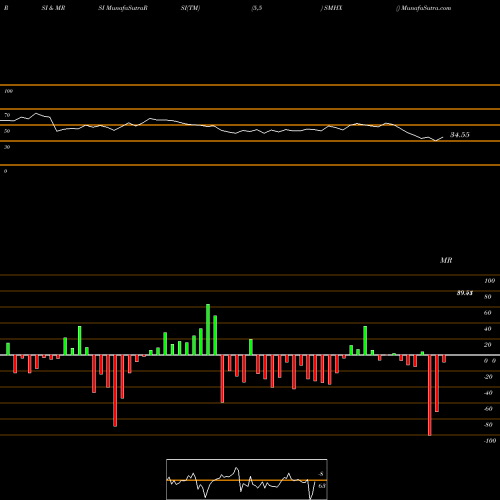This screenshot has width=500, height=500.
Task: Click the longest red bar reaching -100
Action: coord(429,395)
